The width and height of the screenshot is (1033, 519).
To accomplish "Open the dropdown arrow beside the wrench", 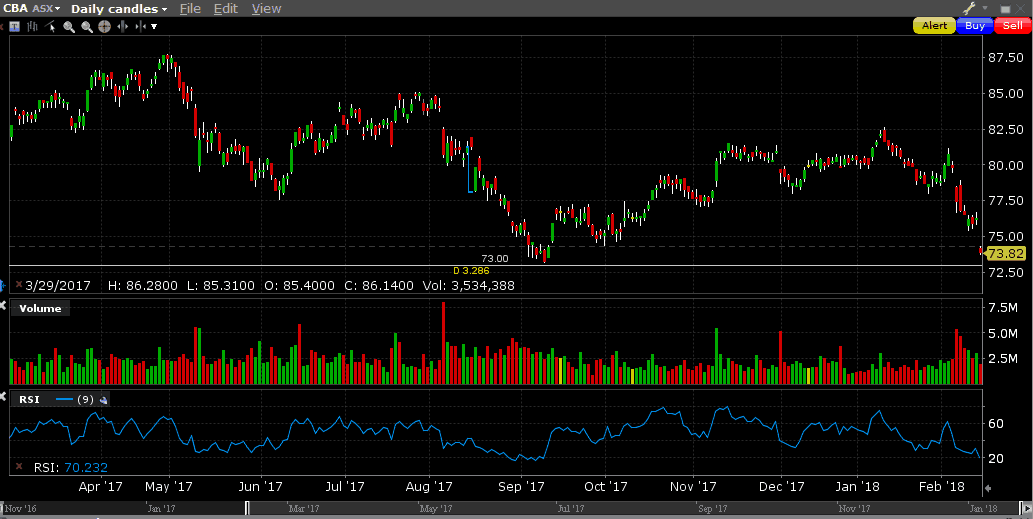I will (985, 8).
